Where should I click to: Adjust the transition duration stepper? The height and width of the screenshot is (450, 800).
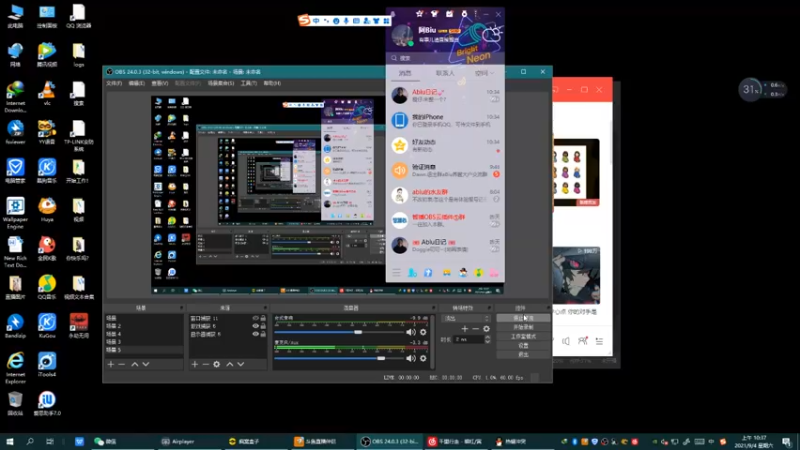(487, 339)
